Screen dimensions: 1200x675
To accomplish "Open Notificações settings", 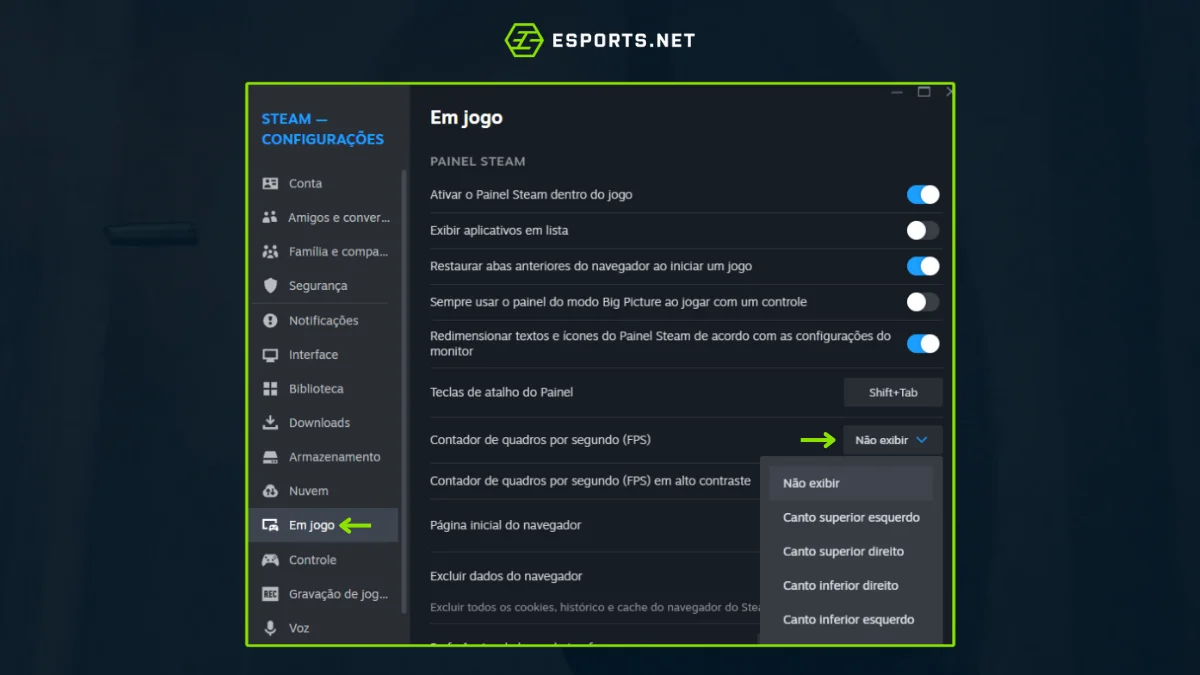I will click(x=325, y=320).
